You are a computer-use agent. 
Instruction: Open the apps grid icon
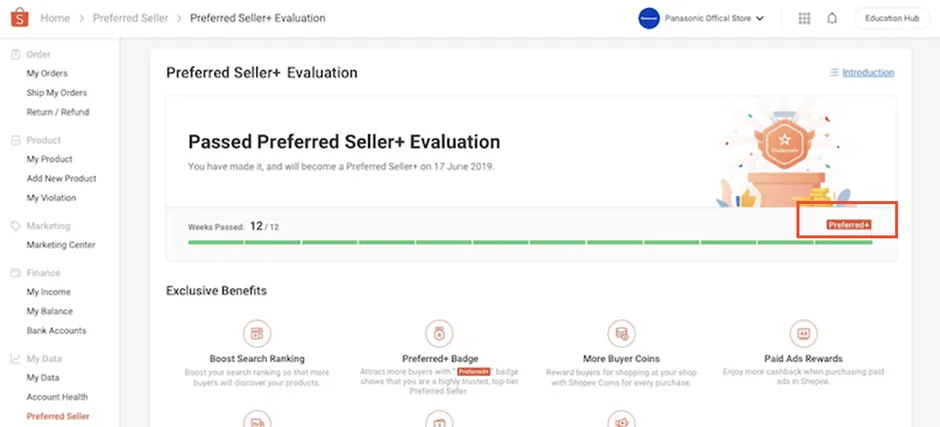pyautogui.click(x=804, y=18)
